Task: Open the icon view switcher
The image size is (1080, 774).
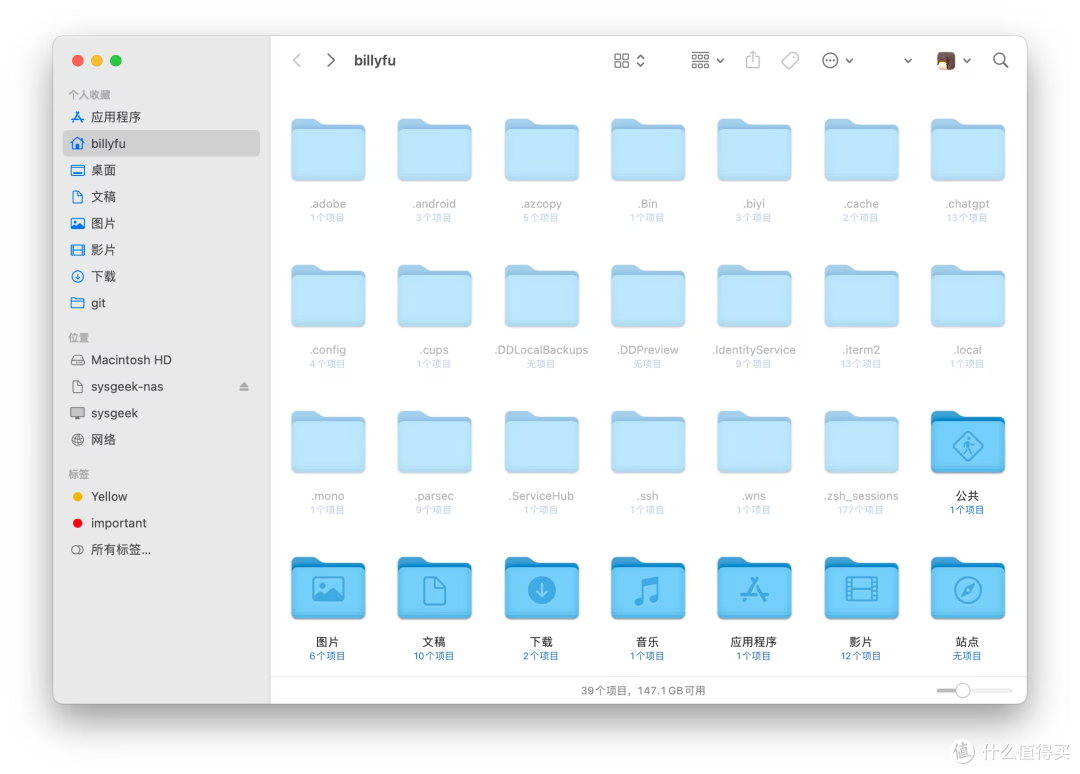Action: pyautogui.click(x=629, y=61)
